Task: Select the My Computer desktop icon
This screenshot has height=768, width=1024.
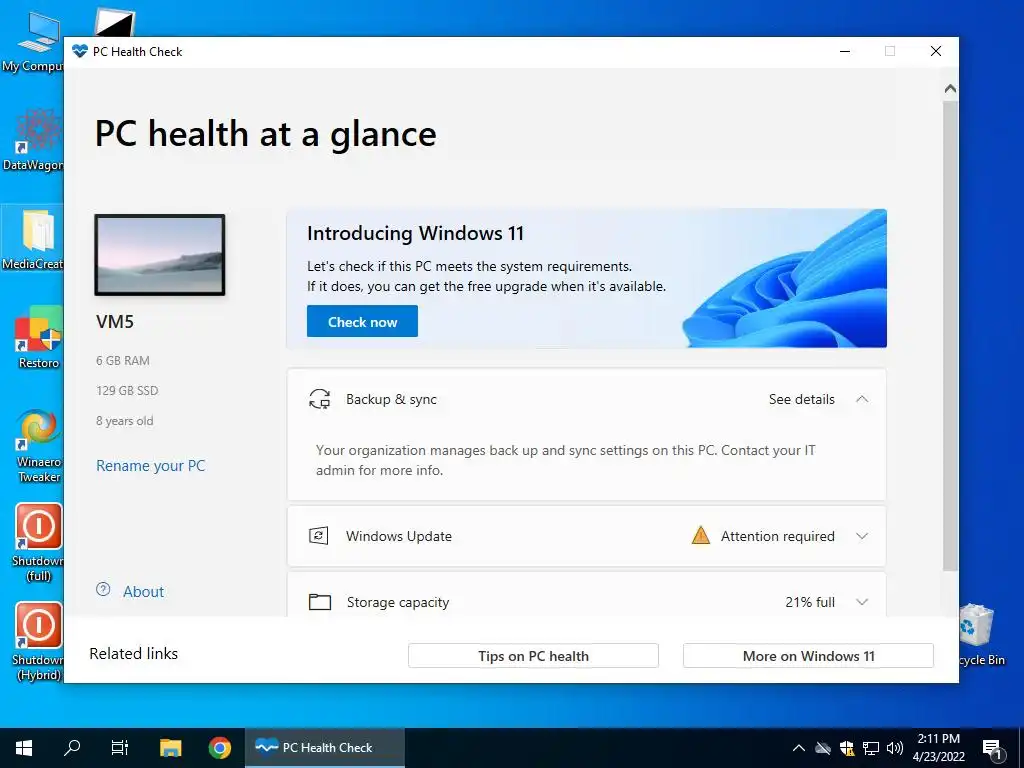Action: pyautogui.click(x=33, y=40)
